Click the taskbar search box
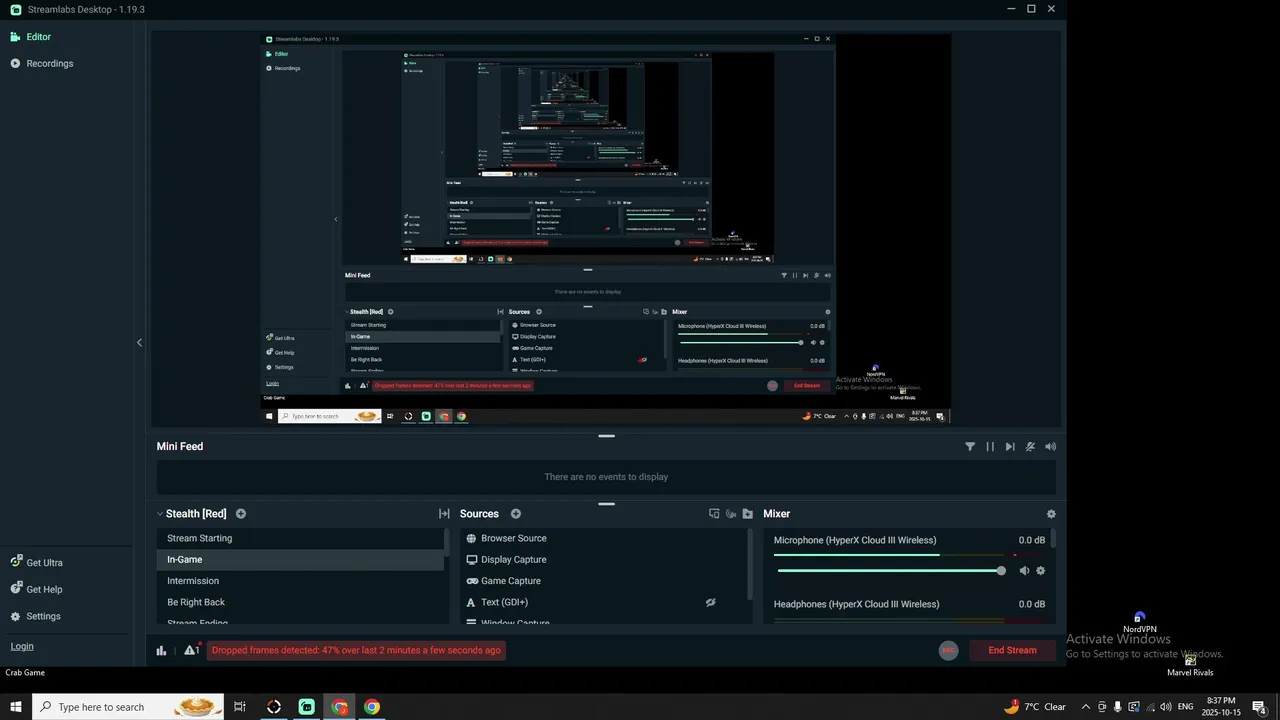The width and height of the screenshot is (1280, 720). [128, 707]
